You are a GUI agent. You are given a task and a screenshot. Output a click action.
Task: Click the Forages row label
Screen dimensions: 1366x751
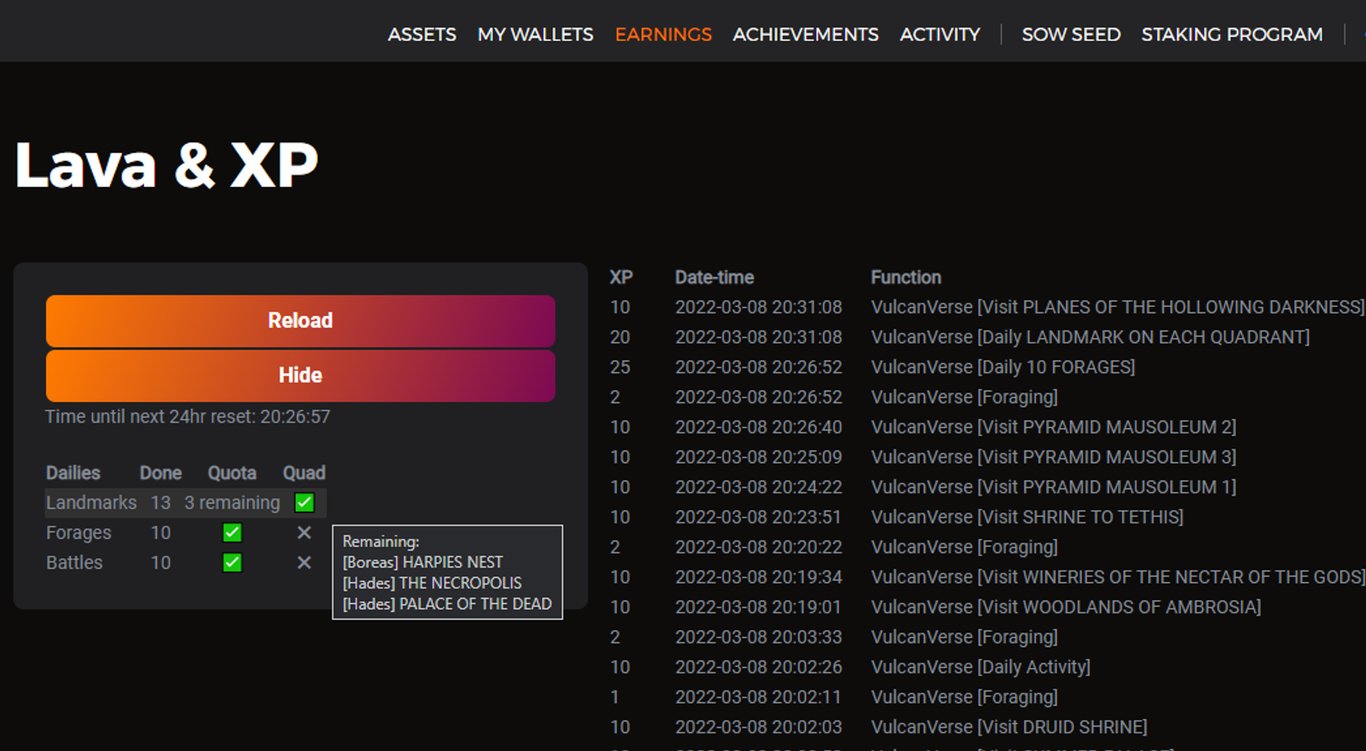tap(78, 533)
